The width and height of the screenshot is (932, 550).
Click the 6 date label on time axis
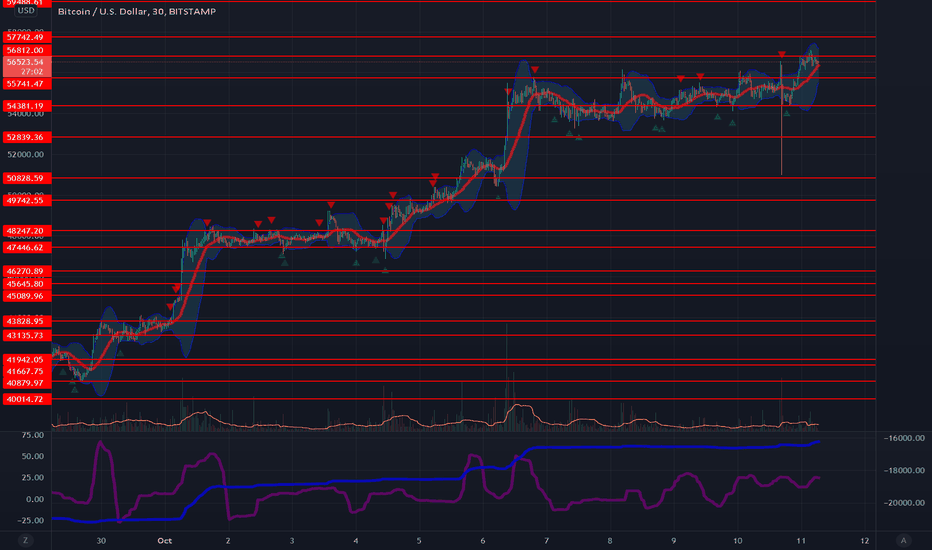[483, 540]
